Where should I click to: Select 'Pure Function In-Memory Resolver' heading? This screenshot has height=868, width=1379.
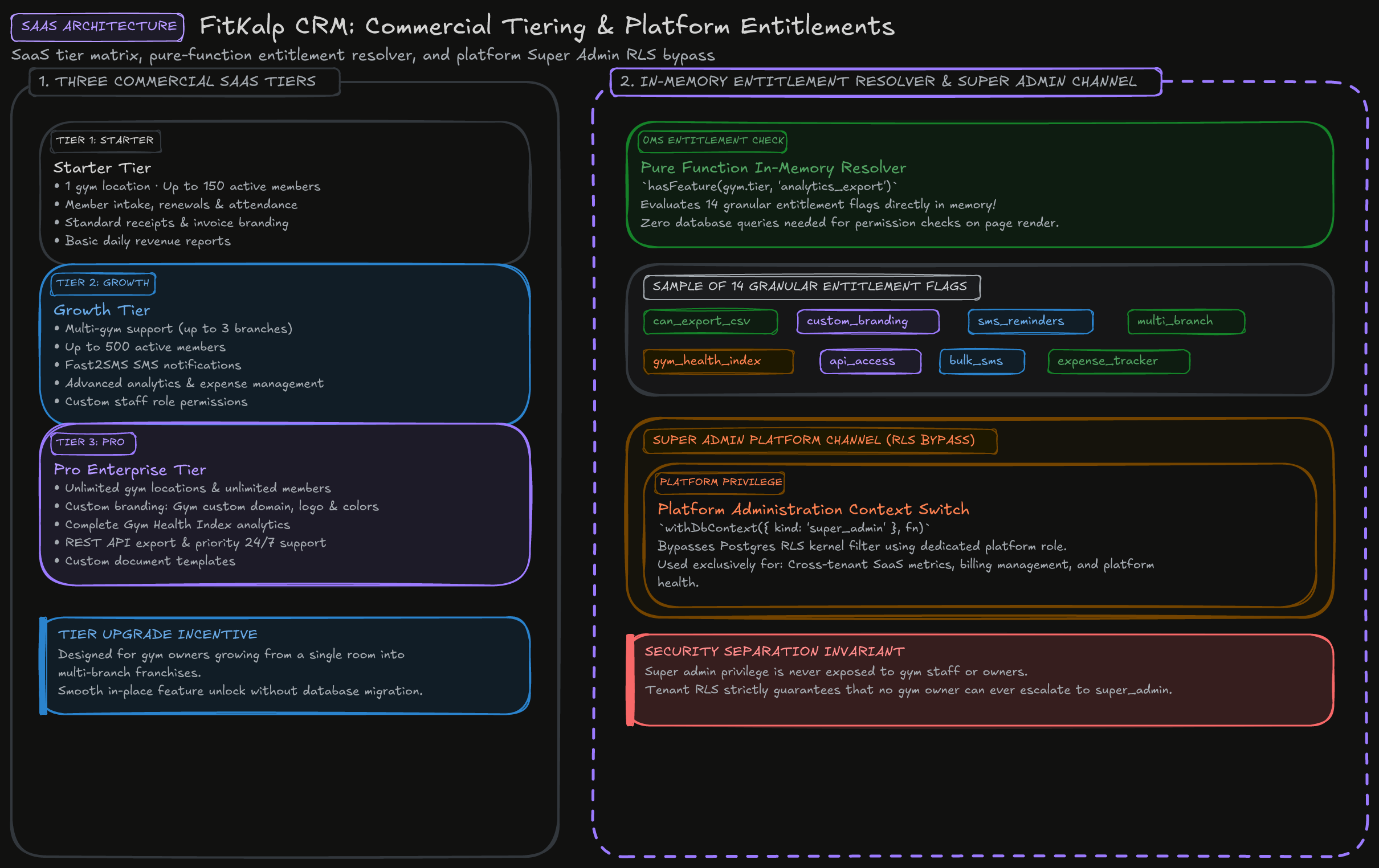[x=773, y=169]
